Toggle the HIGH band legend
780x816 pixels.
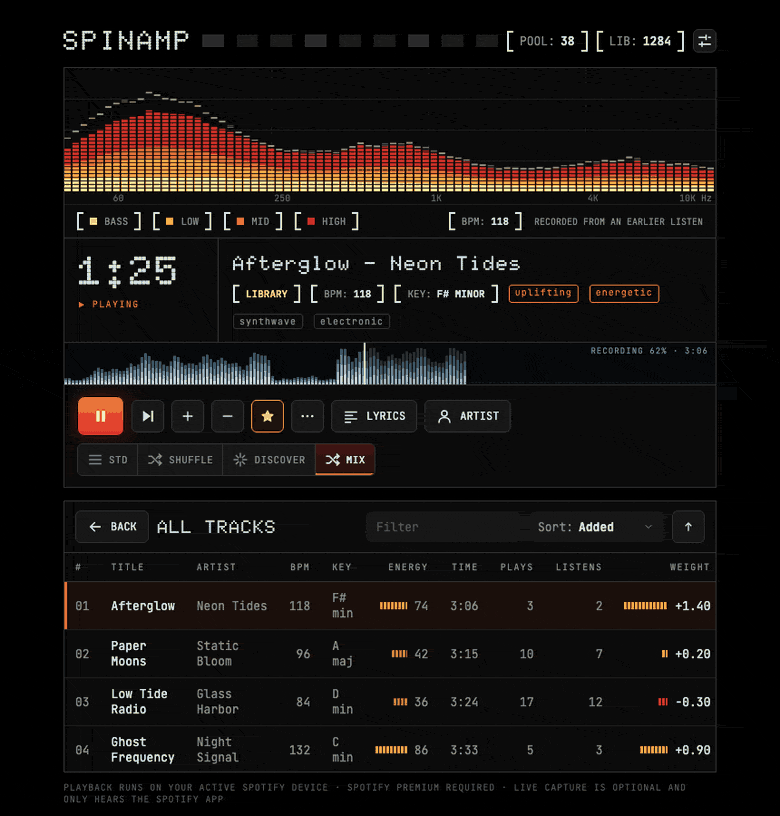pyautogui.click(x=327, y=221)
